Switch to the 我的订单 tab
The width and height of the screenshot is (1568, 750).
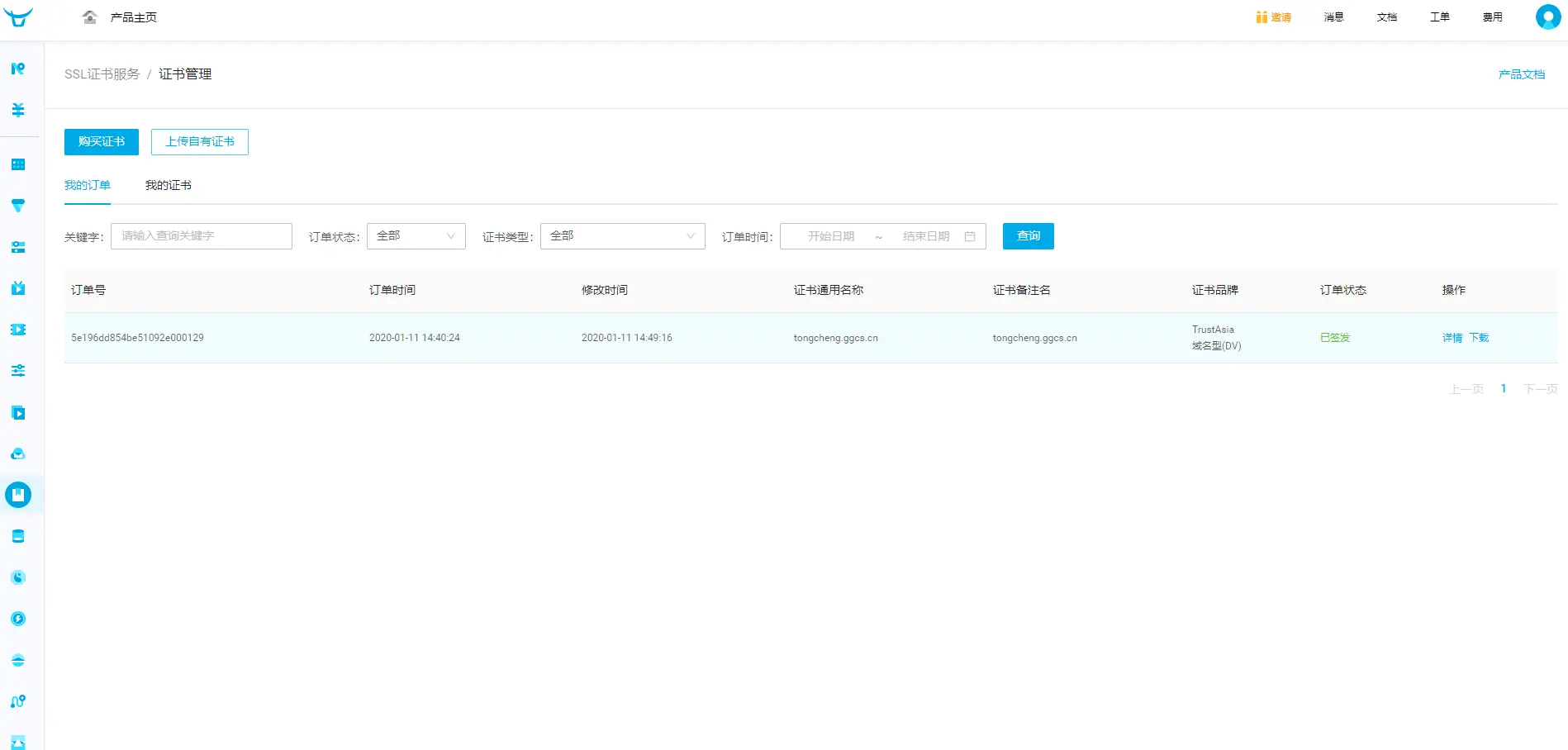pyautogui.click(x=88, y=185)
